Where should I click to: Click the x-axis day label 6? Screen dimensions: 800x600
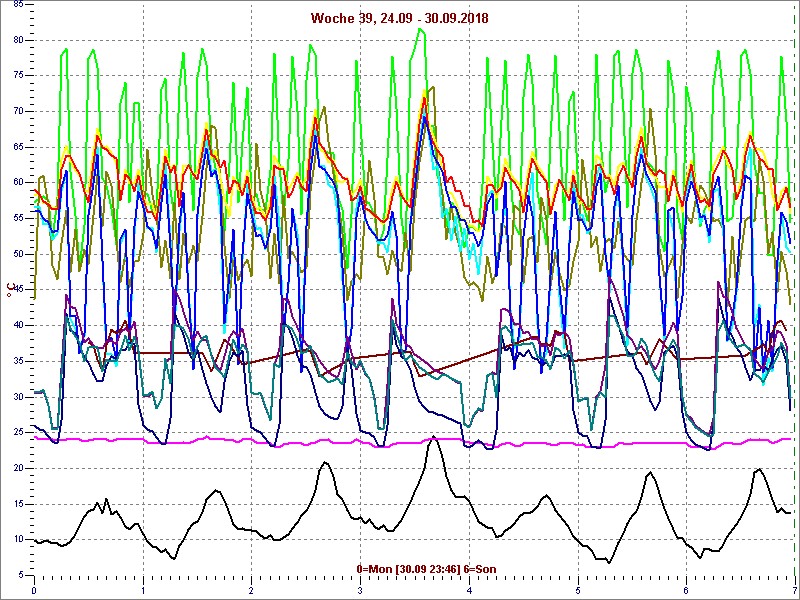tap(686, 590)
